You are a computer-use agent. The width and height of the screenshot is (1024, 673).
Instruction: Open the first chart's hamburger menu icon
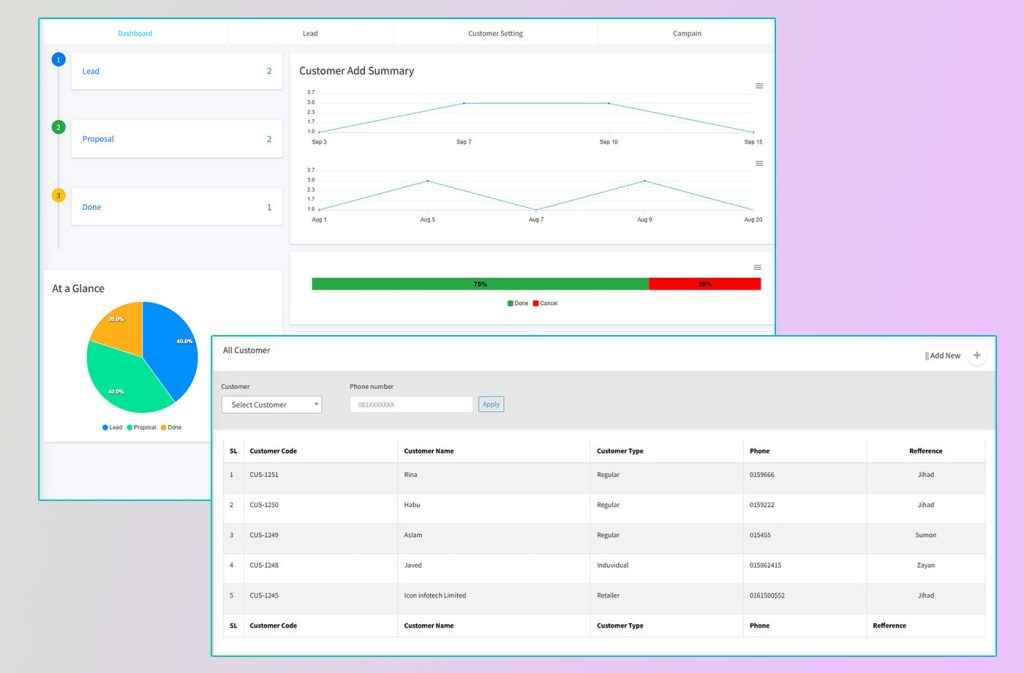pos(759,86)
